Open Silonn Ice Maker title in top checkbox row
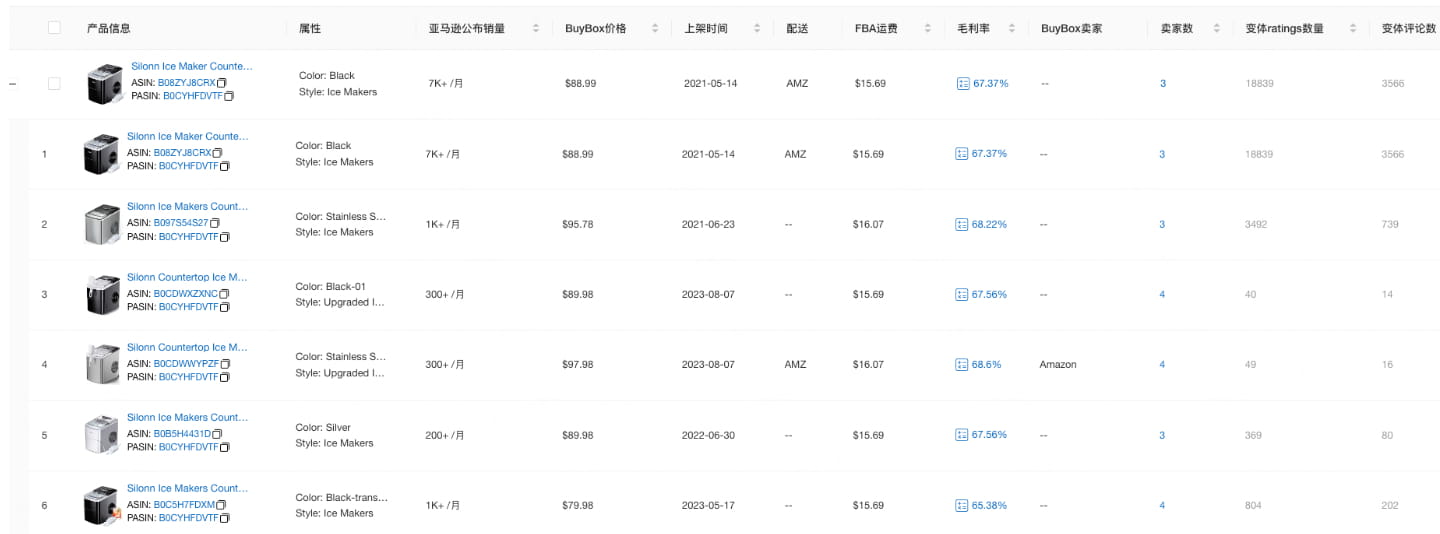 click(192, 67)
